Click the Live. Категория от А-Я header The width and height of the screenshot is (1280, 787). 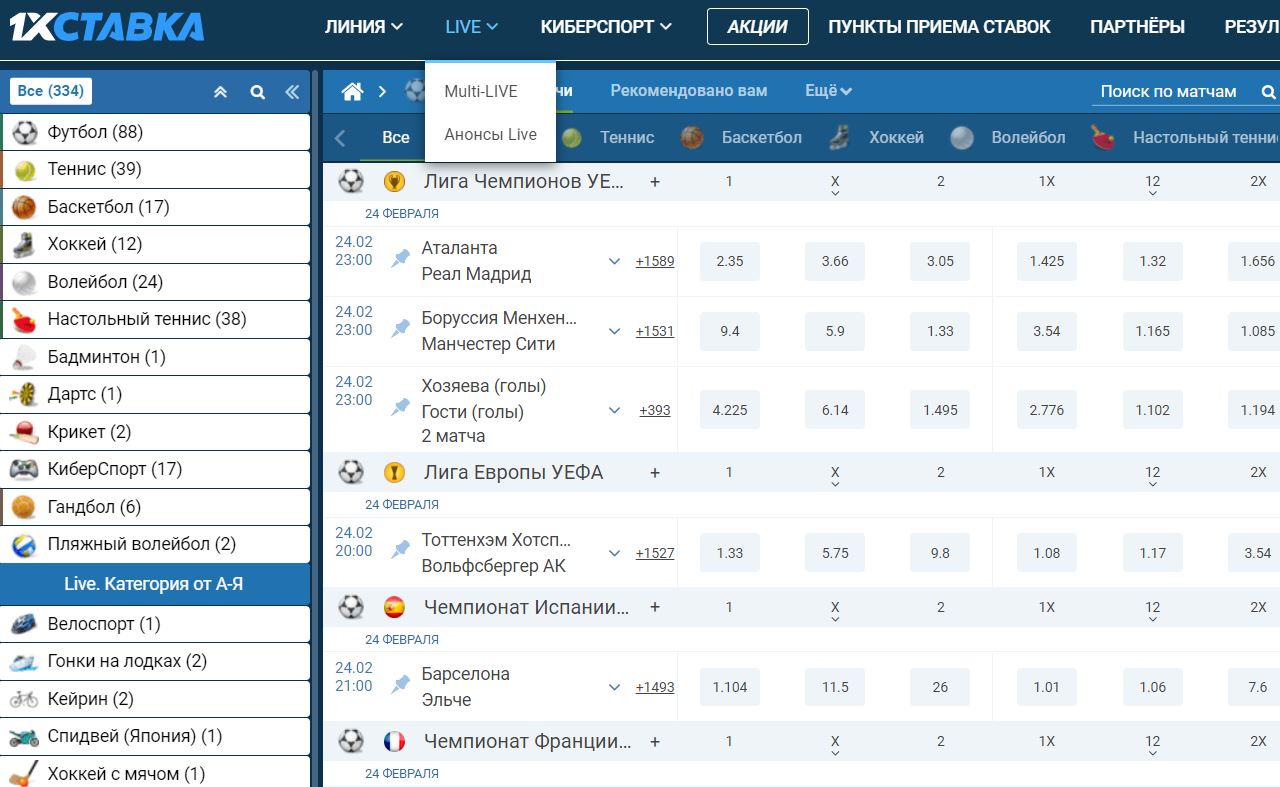155,584
